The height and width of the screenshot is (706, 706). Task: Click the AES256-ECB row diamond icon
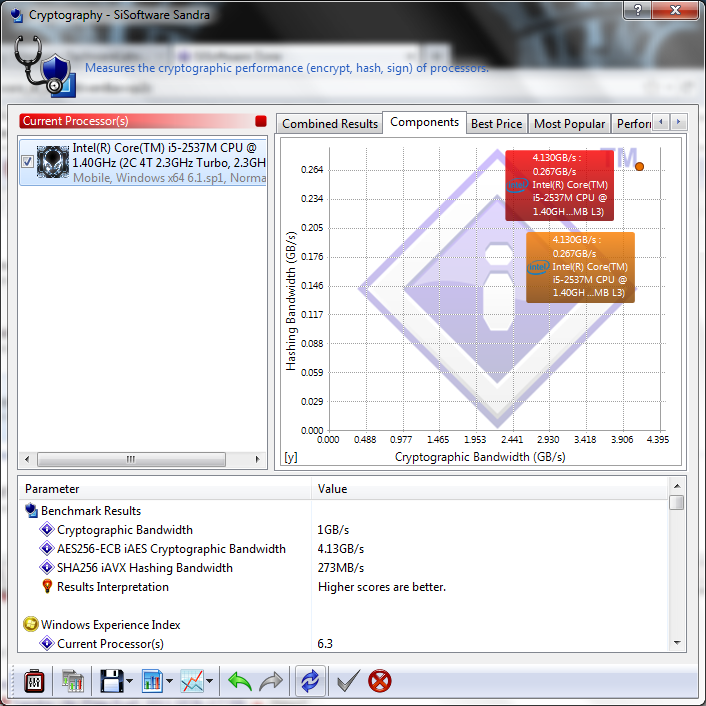47,548
